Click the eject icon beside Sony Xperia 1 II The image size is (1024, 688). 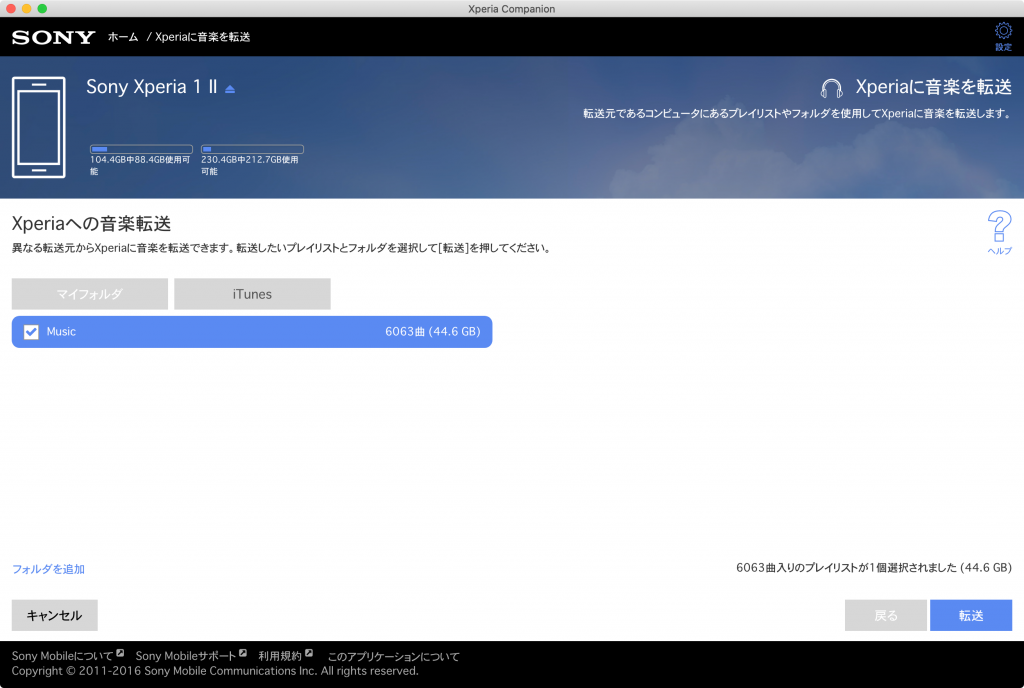pyautogui.click(x=230, y=89)
